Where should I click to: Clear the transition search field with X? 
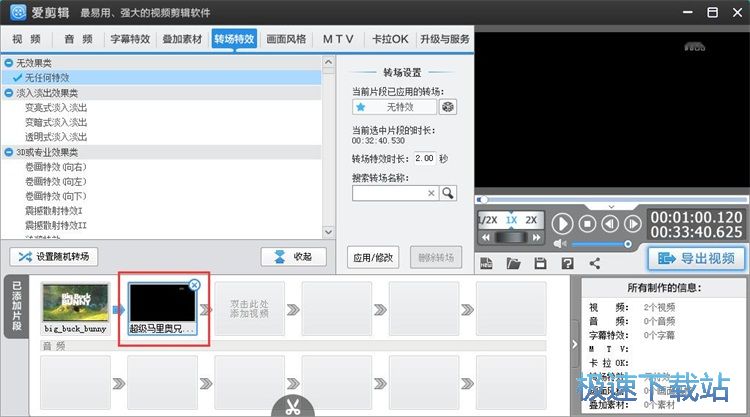(431, 193)
